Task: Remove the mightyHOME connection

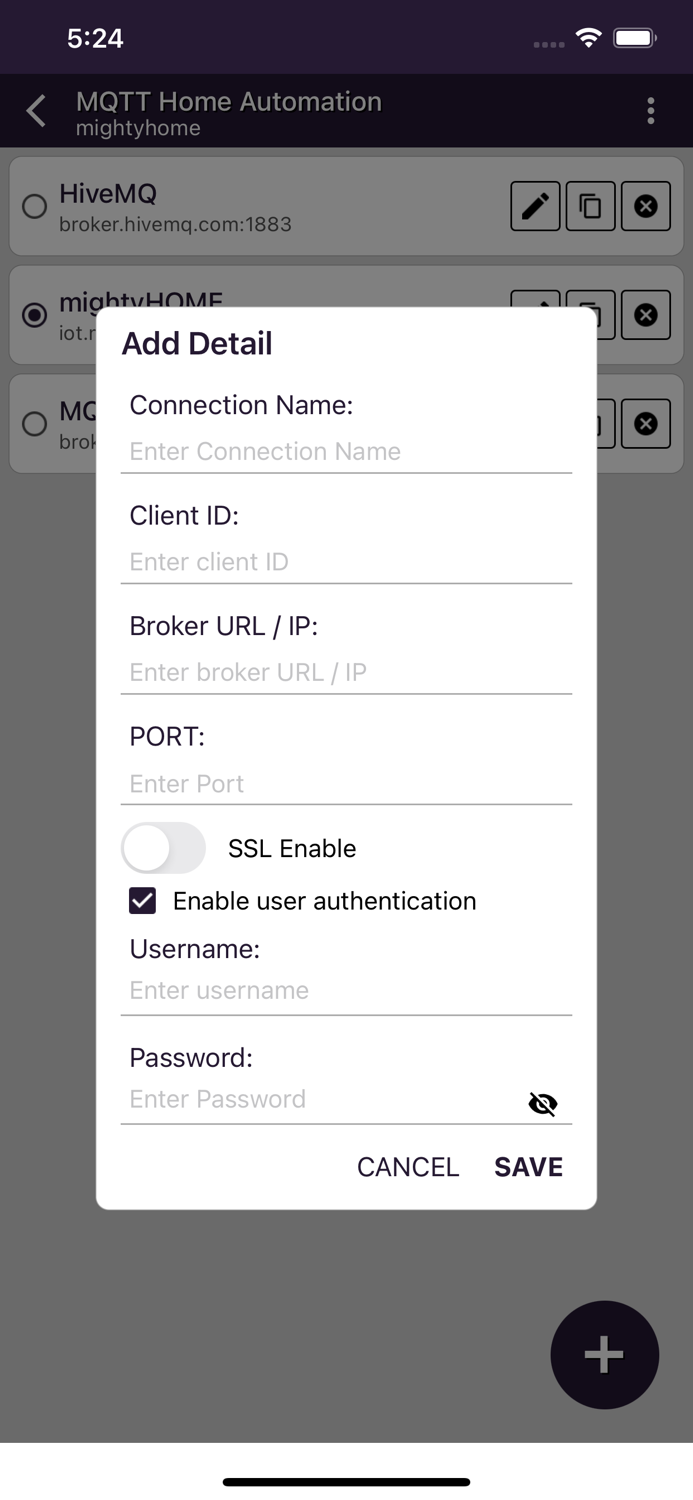Action: click(x=645, y=315)
